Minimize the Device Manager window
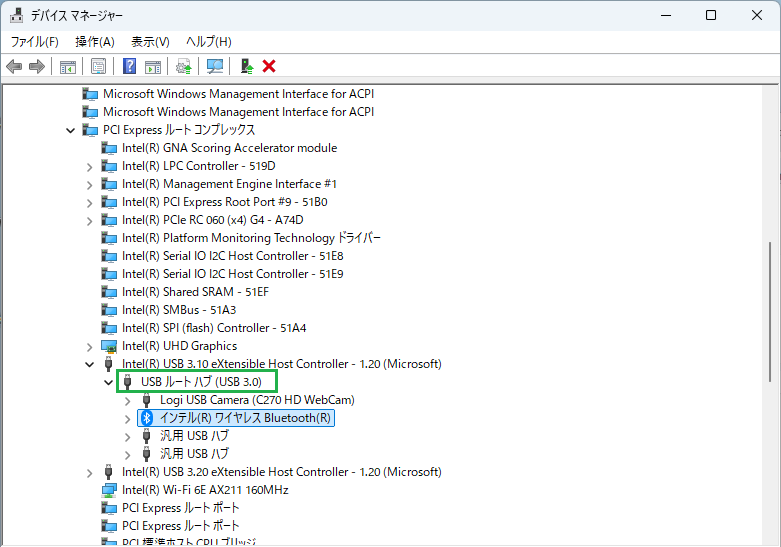Viewport: 781px width, 547px height. point(666,15)
